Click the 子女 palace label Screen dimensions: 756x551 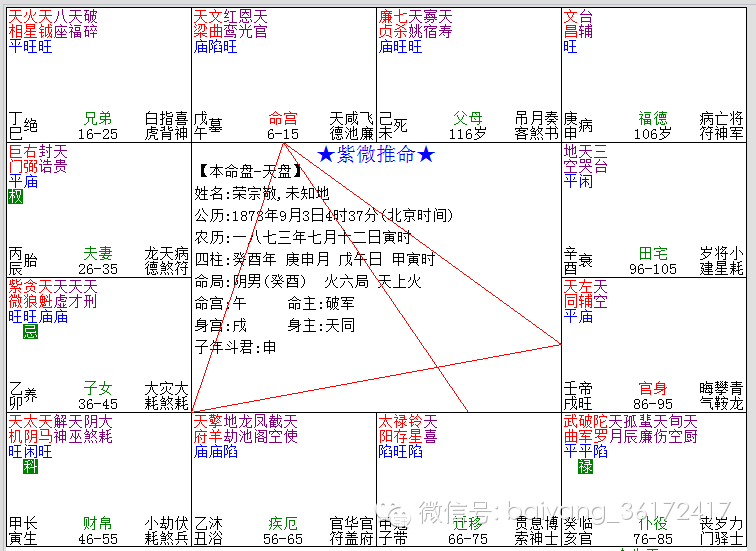(x=98, y=388)
